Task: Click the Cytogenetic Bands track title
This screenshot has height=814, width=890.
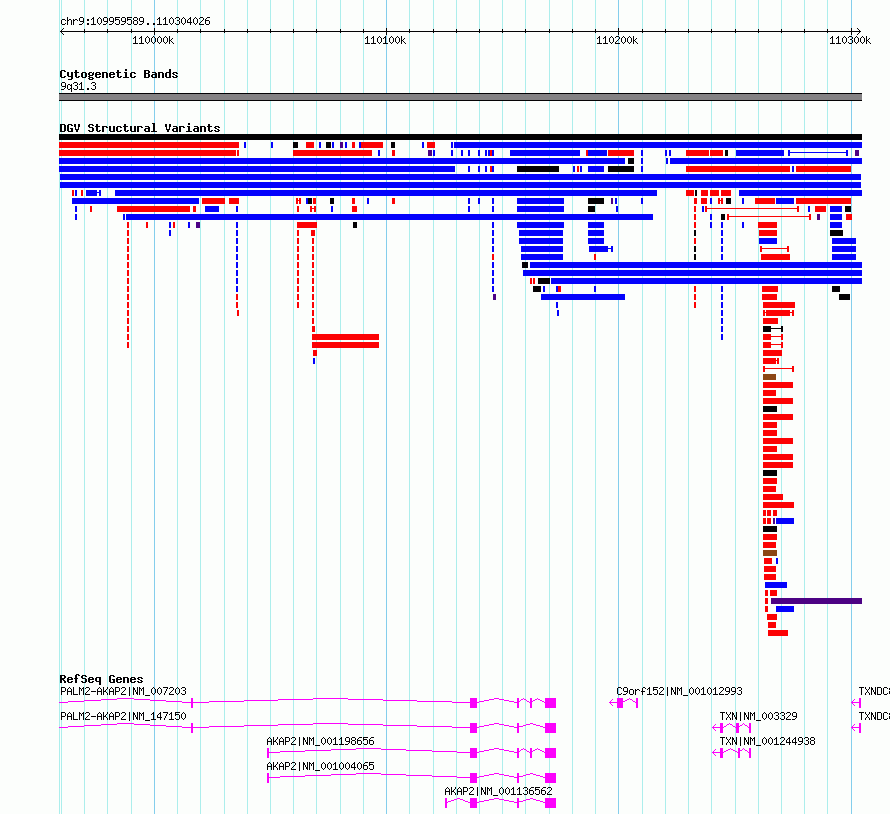Action: 119,74
